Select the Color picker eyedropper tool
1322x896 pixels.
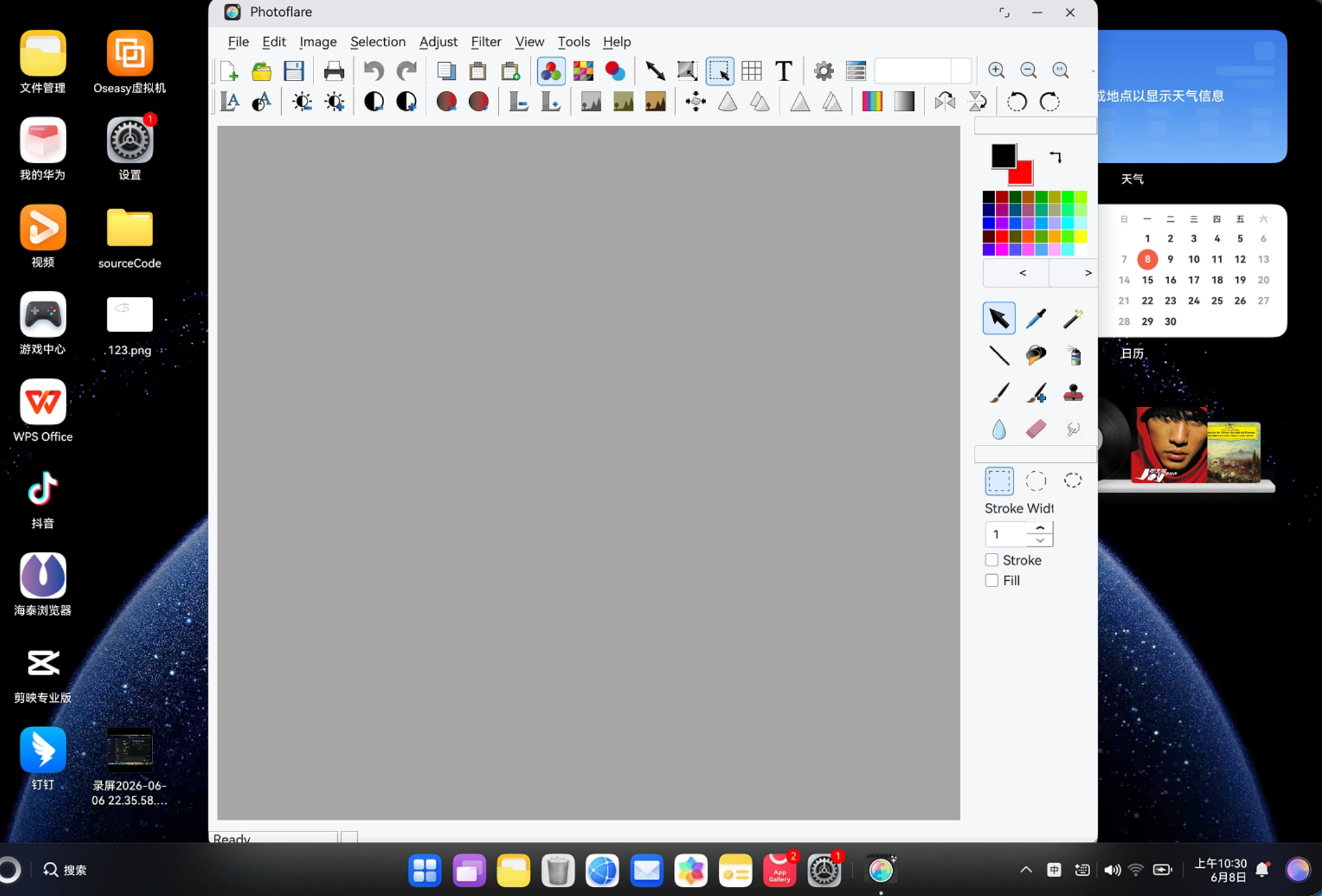(1036, 318)
